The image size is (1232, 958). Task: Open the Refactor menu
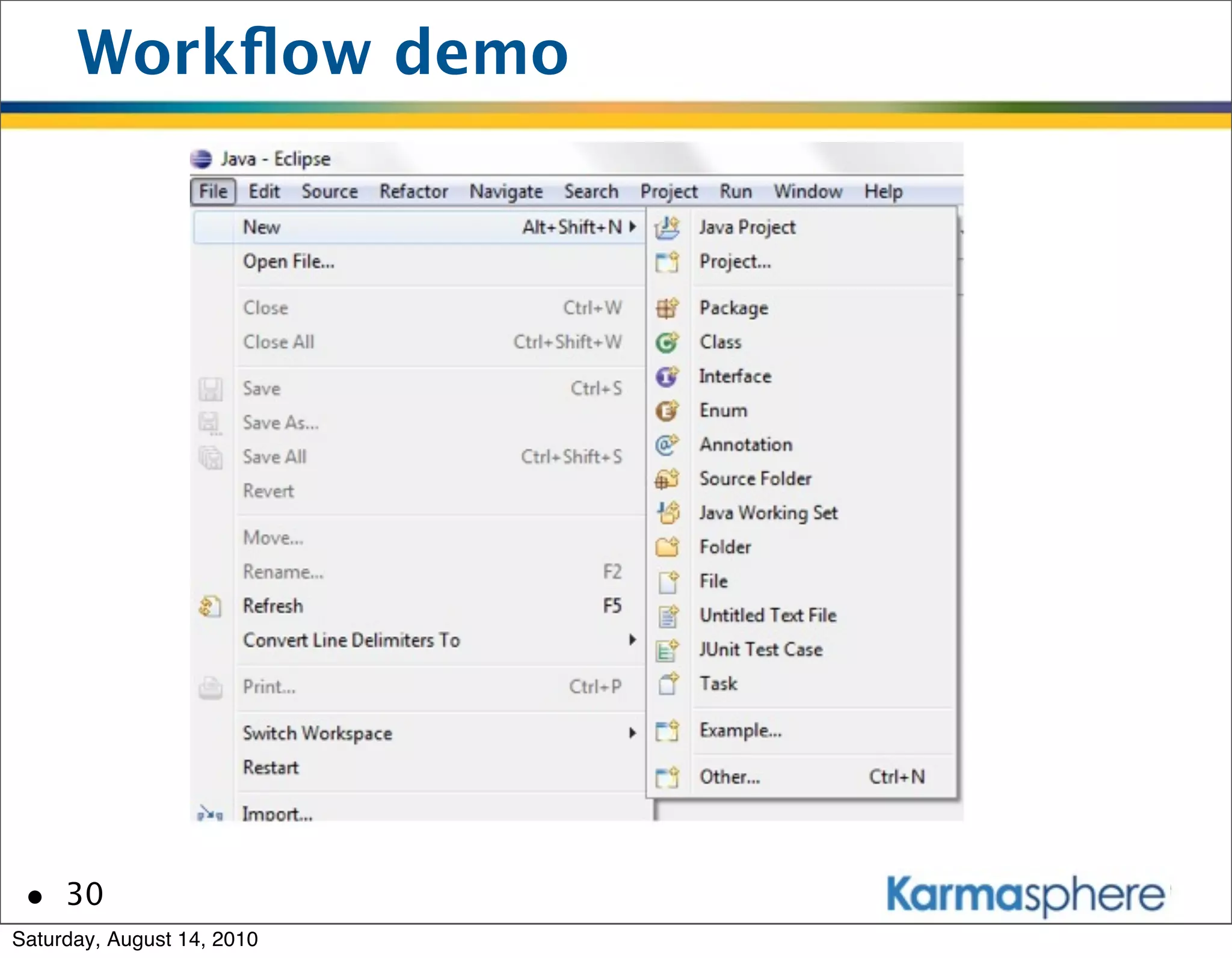(414, 191)
